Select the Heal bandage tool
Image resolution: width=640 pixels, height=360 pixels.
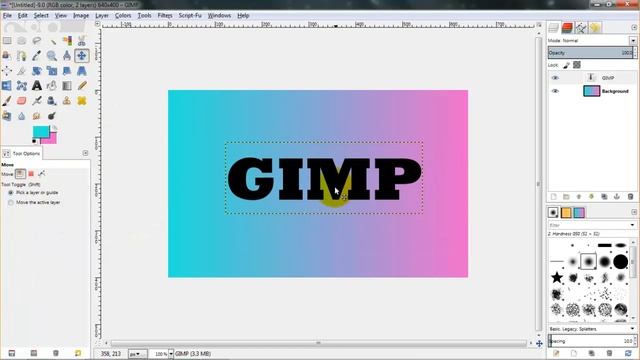82,101
